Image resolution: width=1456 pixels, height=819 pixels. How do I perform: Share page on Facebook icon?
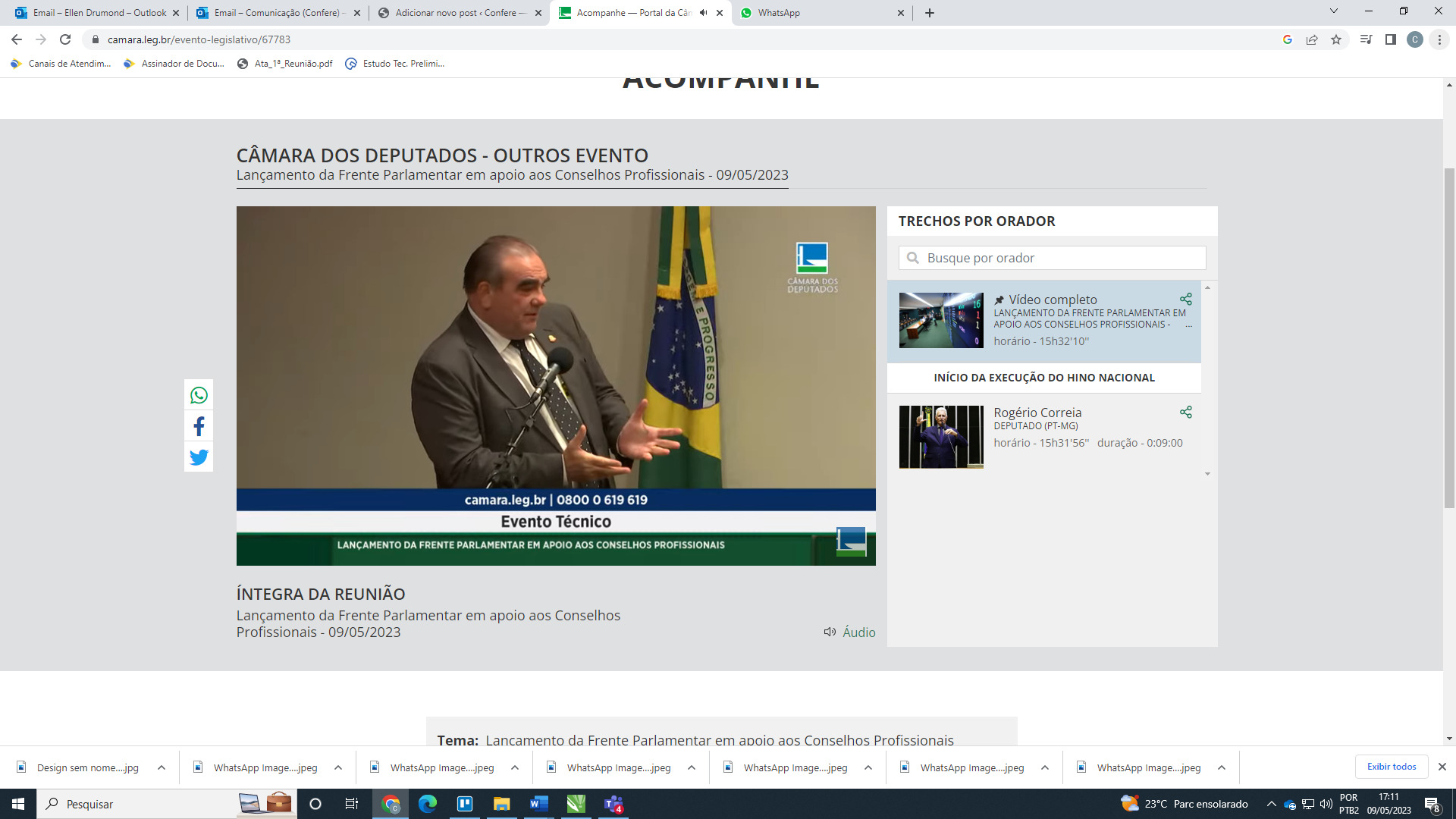(199, 426)
